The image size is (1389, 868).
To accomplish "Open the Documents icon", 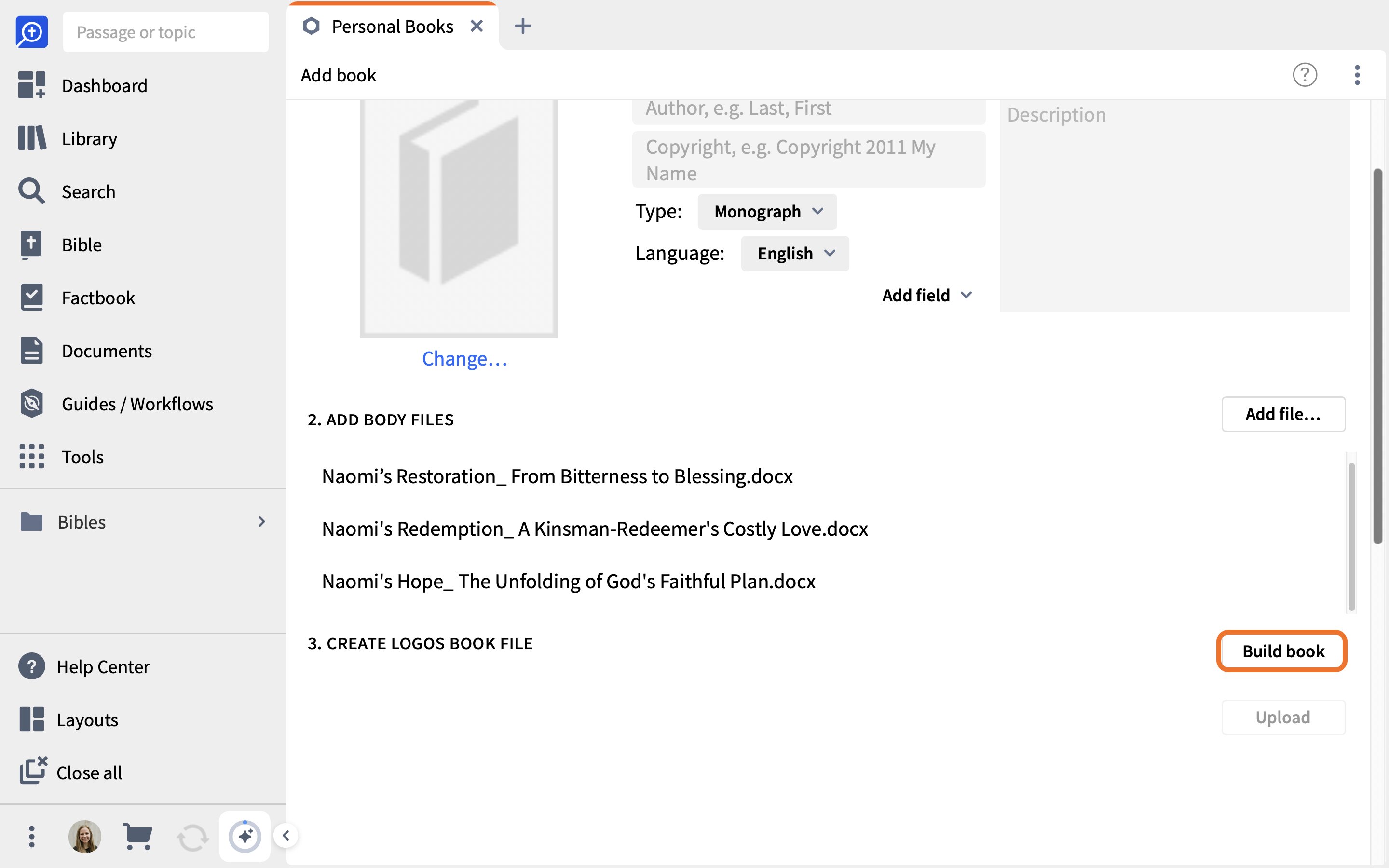I will pos(31,350).
